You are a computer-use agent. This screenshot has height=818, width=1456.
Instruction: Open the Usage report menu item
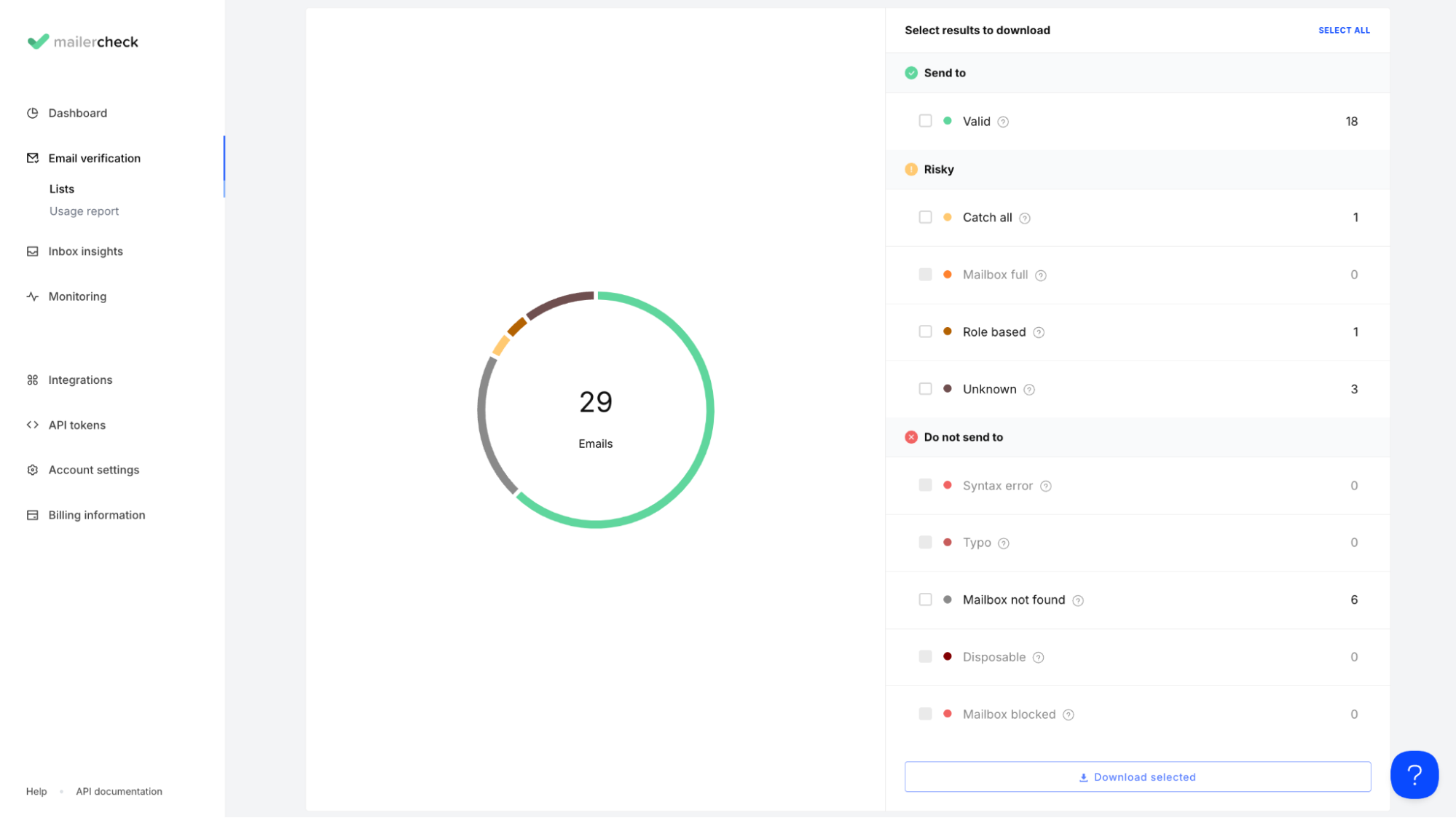[x=84, y=210]
